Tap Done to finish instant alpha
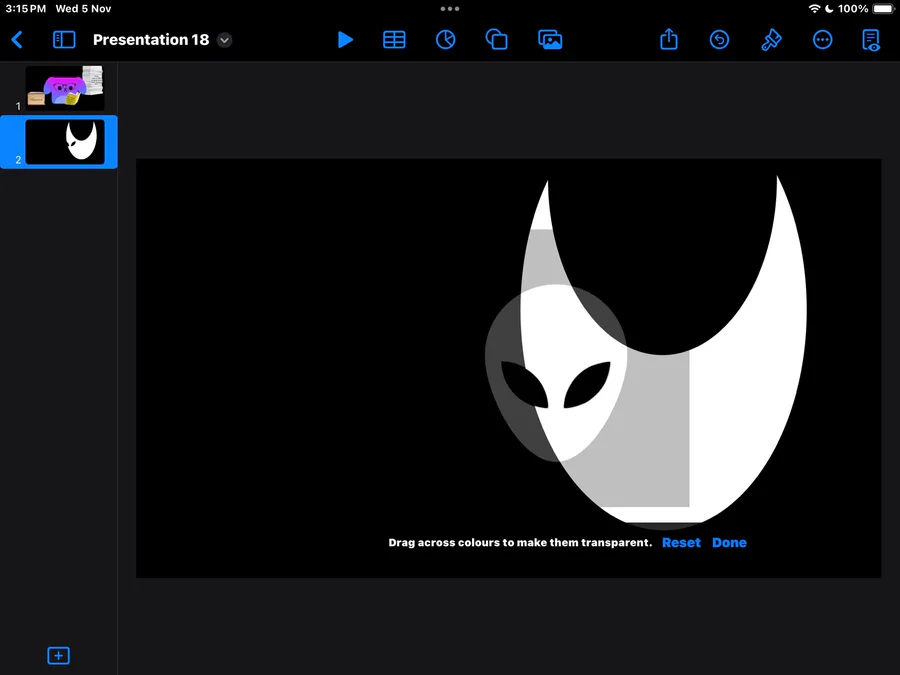Image resolution: width=900 pixels, height=675 pixels. [729, 542]
